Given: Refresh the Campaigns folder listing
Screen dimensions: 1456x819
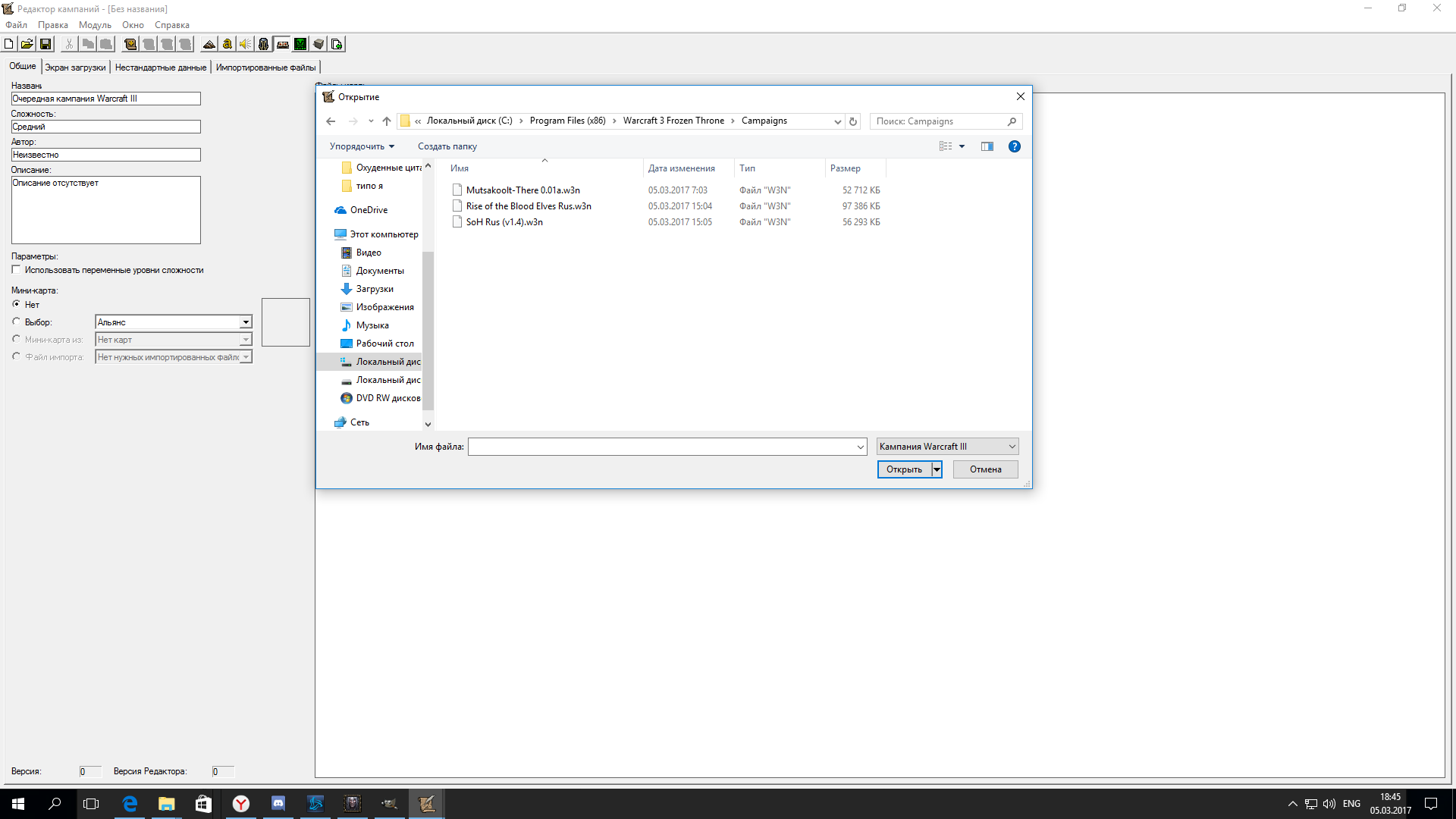Looking at the screenshot, I should click(x=853, y=121).
